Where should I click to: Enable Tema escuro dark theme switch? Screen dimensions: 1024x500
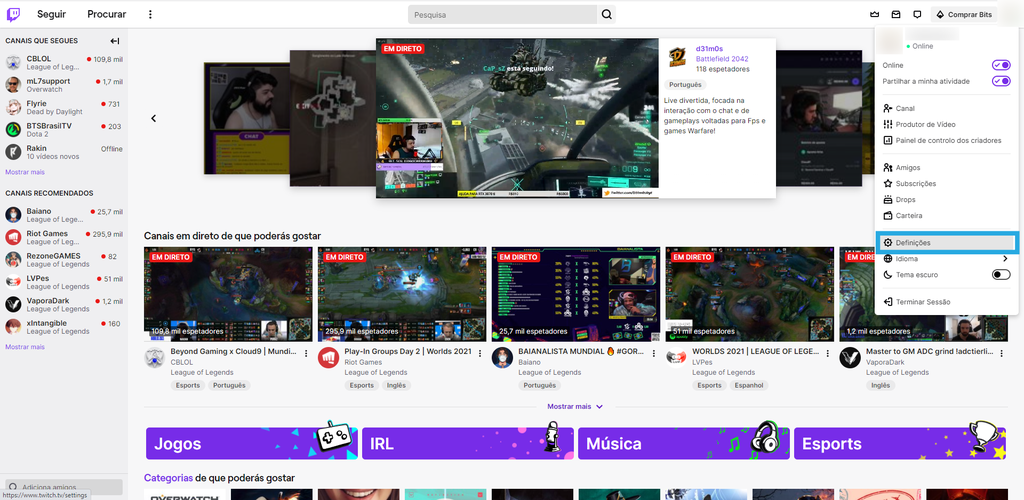[x=1000, y=275]
